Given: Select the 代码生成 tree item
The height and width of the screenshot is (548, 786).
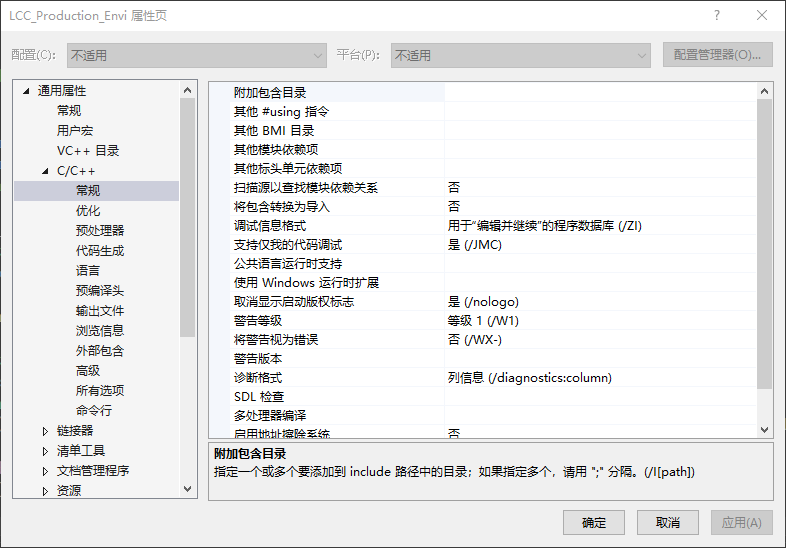Looking at the screenshot, I should 100,251.
